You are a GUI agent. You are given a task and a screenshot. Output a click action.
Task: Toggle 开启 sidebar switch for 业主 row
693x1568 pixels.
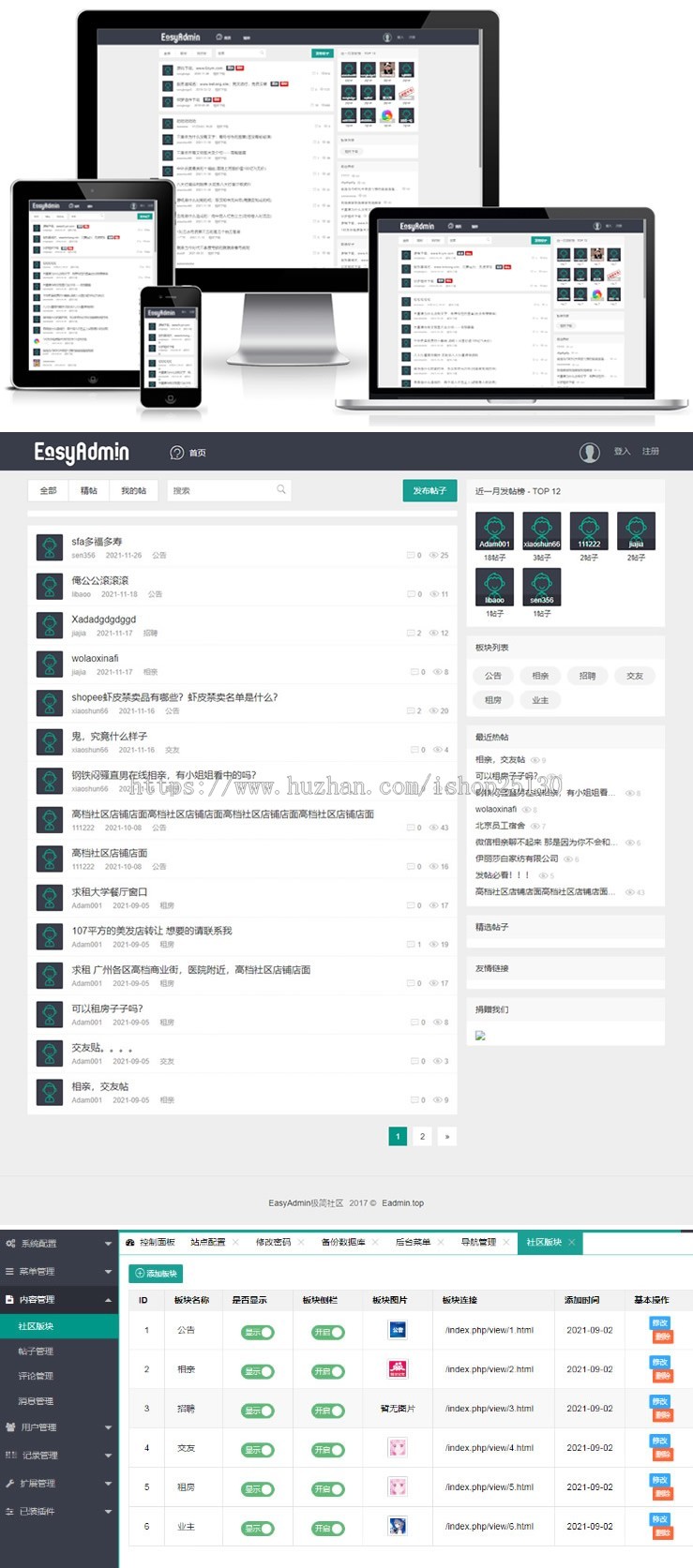click(327, 1529)
